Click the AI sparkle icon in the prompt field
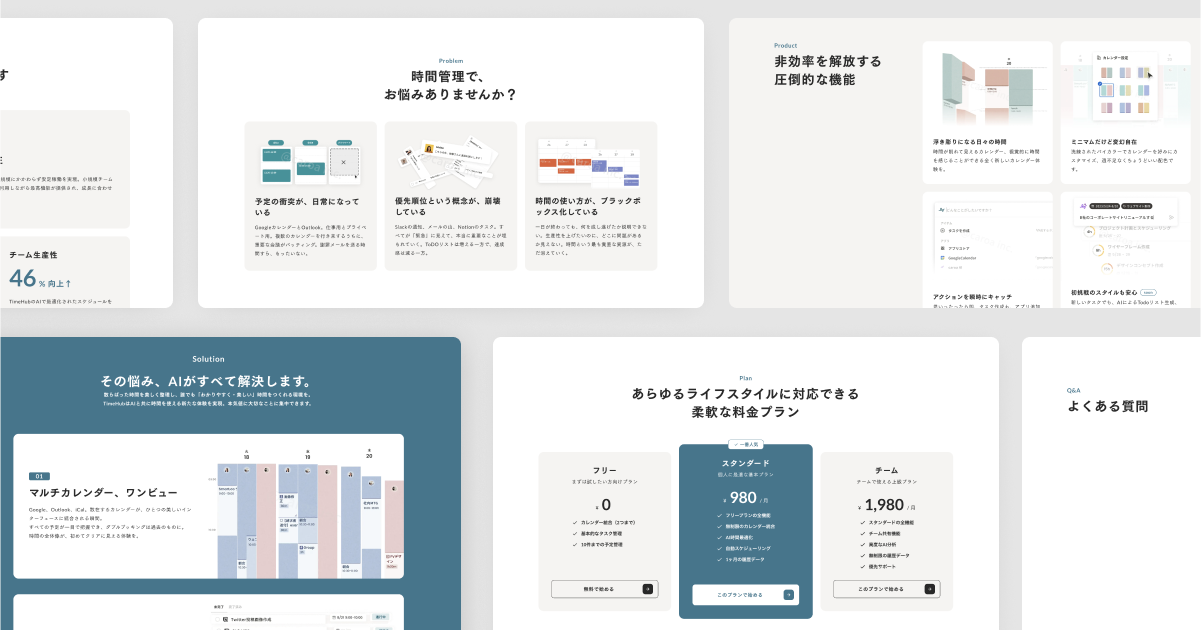 click(942, 210)
